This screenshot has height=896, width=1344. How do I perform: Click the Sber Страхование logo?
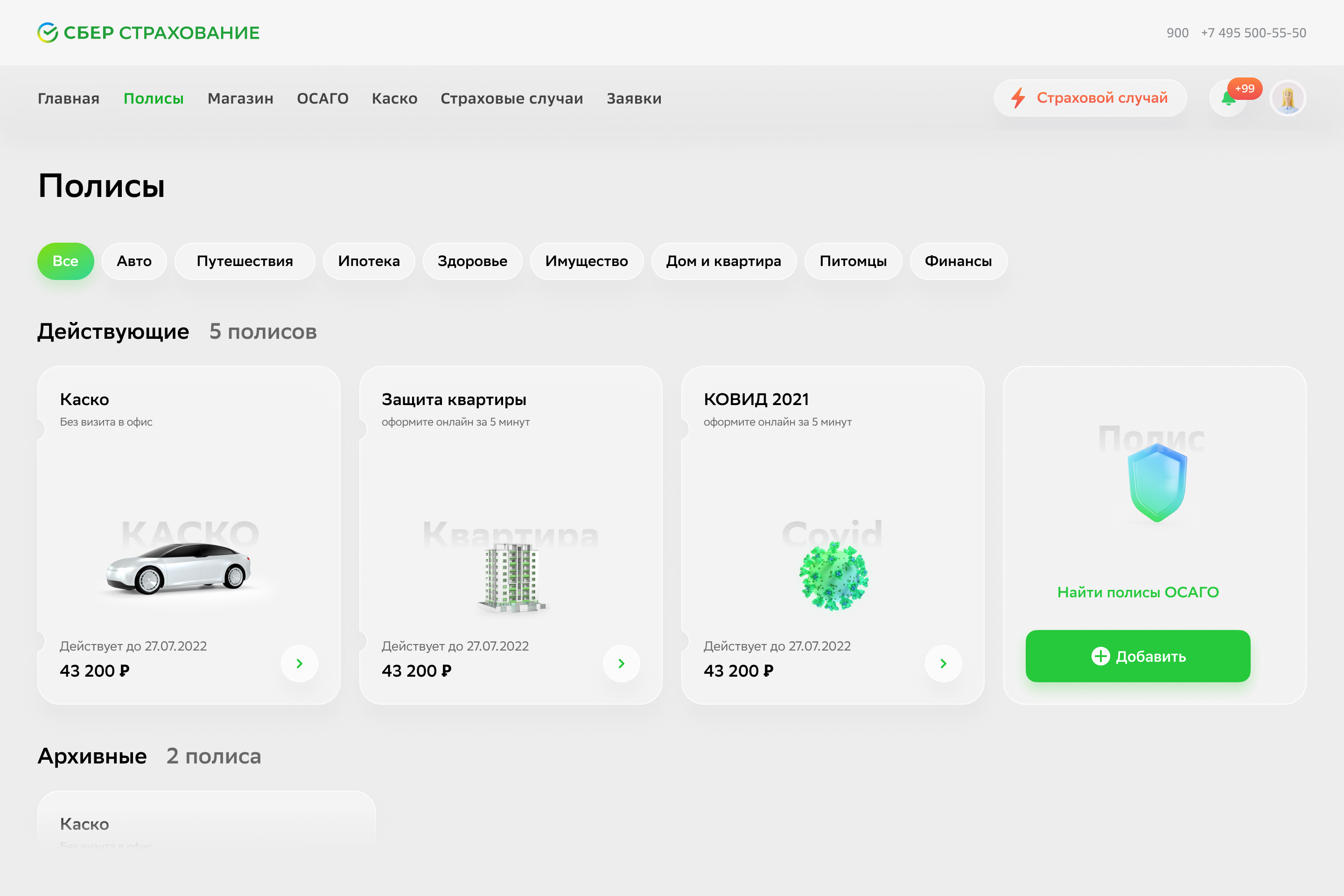point(148,33)
